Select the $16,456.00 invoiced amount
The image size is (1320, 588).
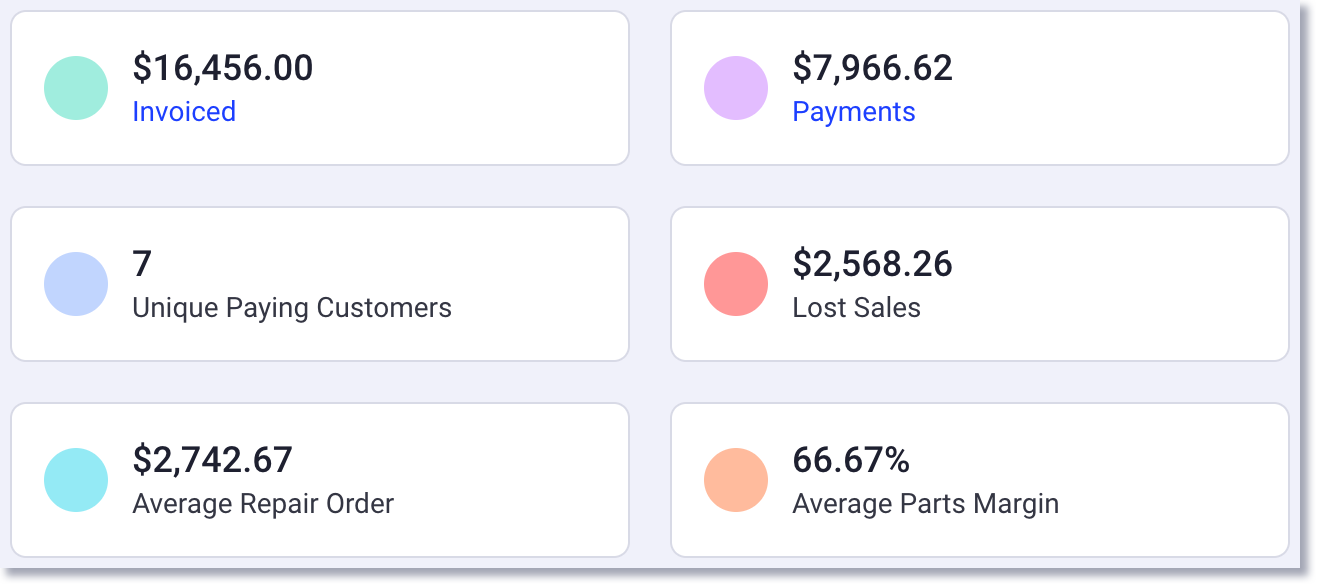(223, 68)
